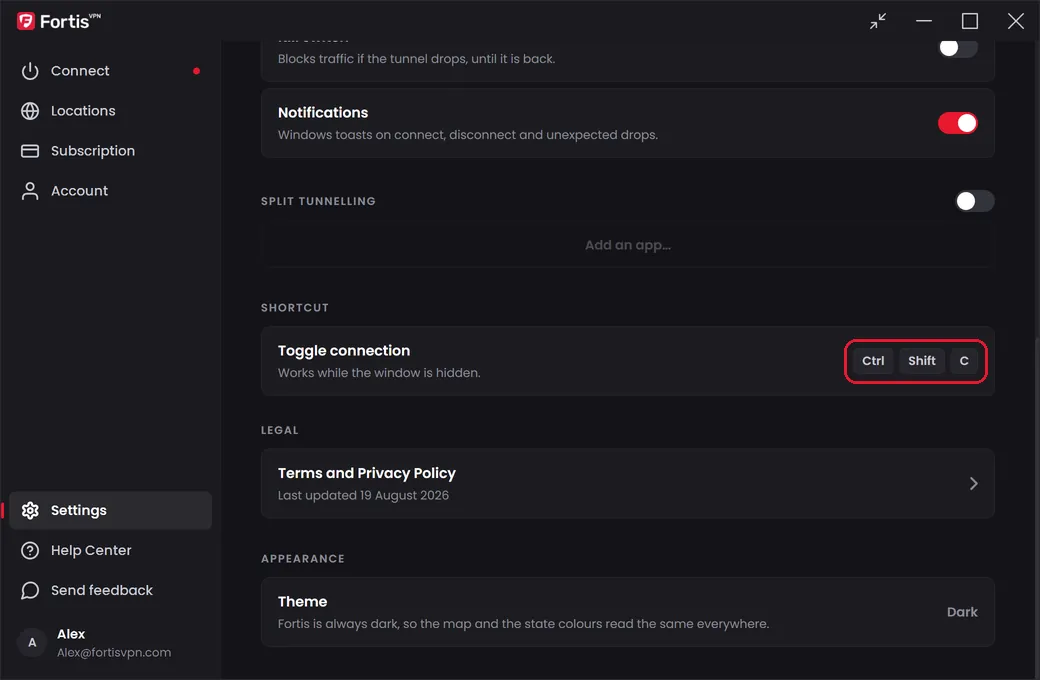Open Terms and Privacy Policy chevron
The height and width of the screenshot is (680, 1040).
[973, 484]
